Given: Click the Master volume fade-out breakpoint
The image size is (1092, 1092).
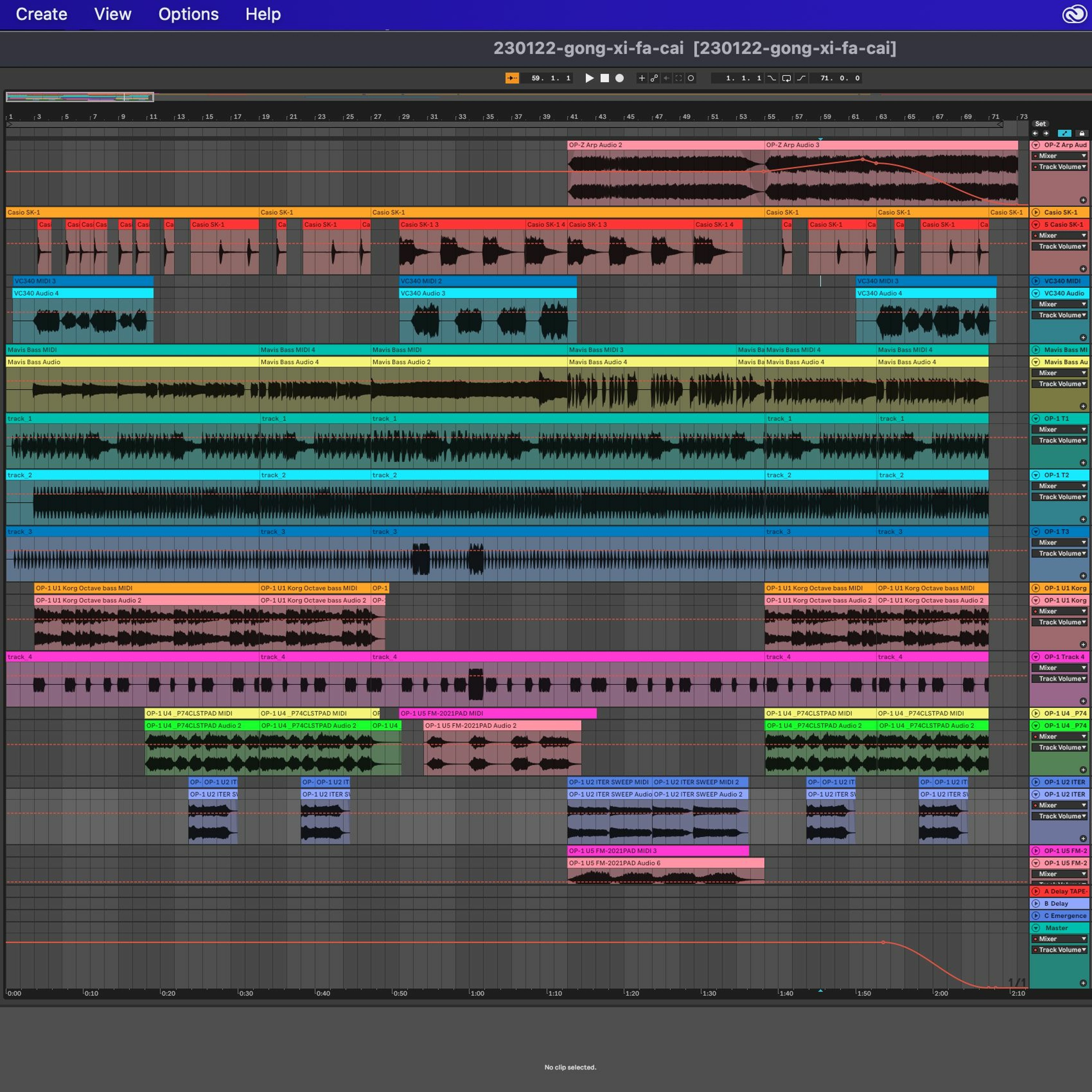Looking at the screenshot, I should (x=883, y=942).
